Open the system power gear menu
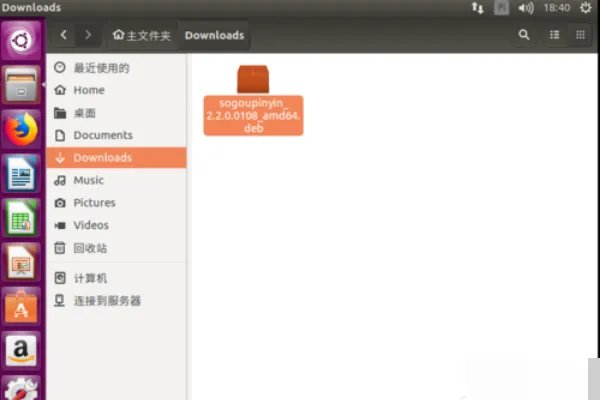Image resolution: width=600 pixels, height=400 pixels. (586, 8)
